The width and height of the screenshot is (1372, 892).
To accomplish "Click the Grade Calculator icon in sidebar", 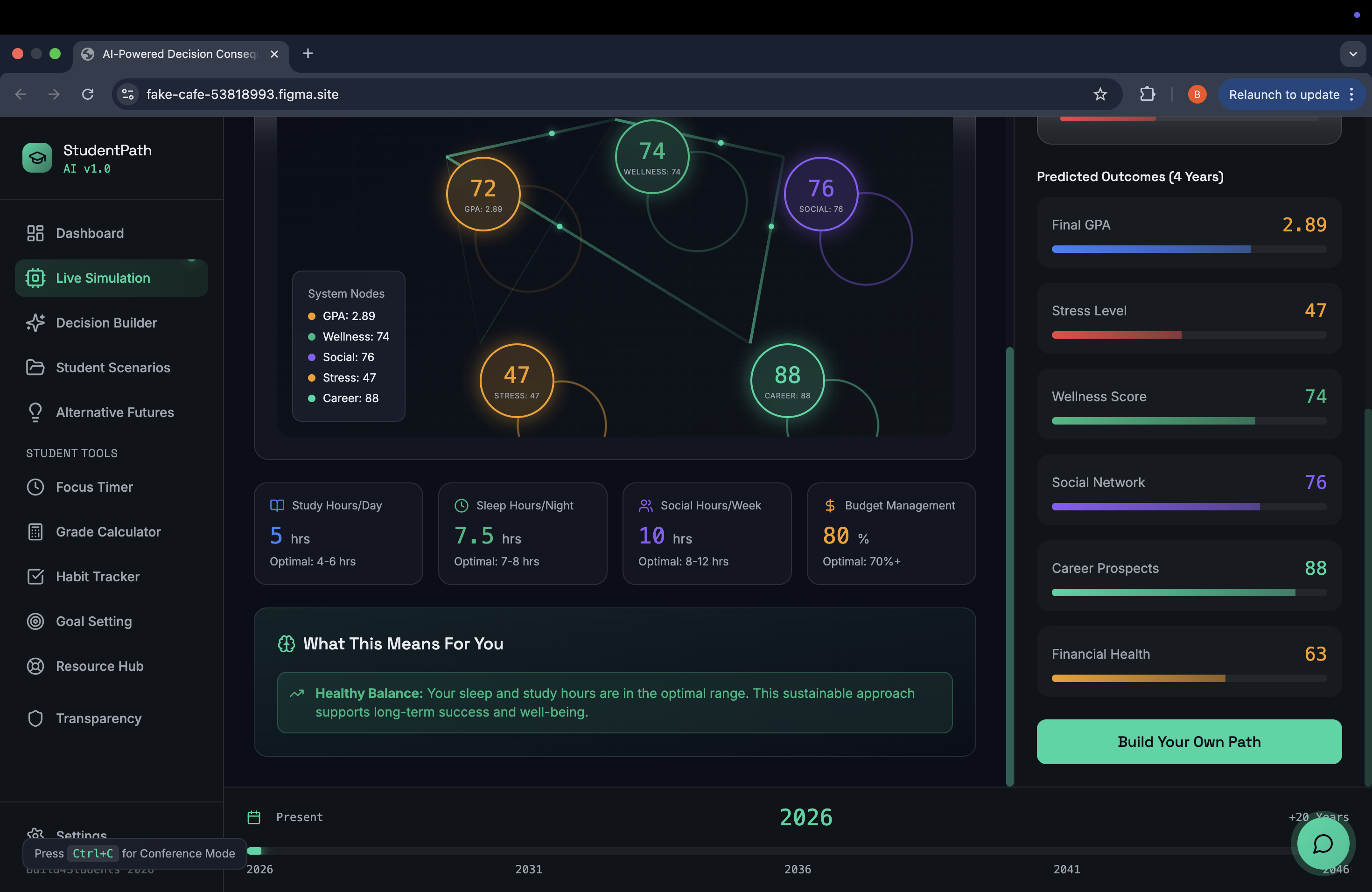I will coord(35,532).
